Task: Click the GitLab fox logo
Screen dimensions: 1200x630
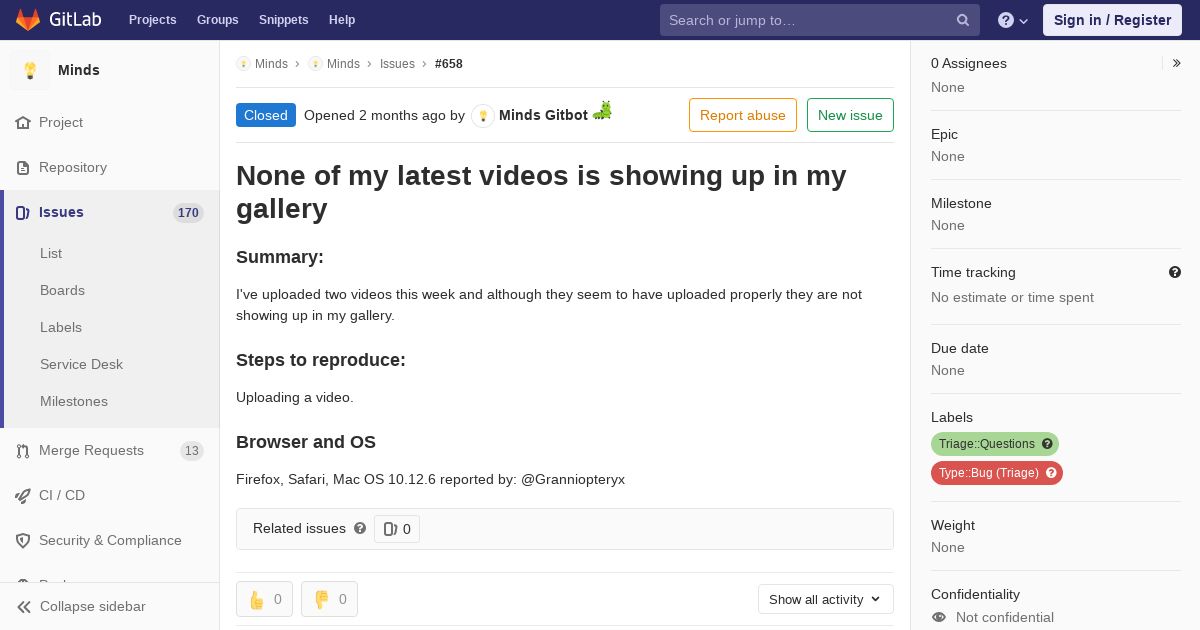Action: pyautogui.click(x=28, y=19)
